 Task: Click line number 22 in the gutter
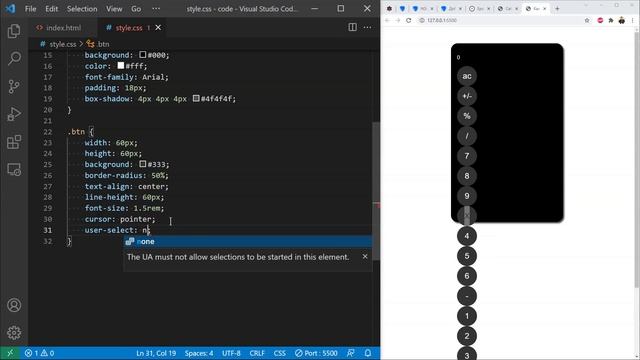pyautogui.click(x=47, y=132)
